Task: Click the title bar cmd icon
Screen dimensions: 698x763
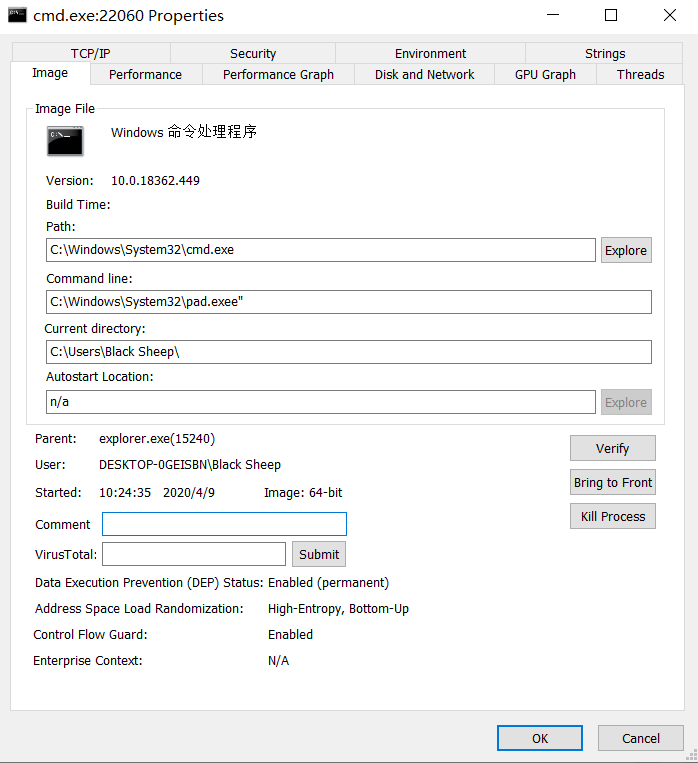Action: pos(18,15)
